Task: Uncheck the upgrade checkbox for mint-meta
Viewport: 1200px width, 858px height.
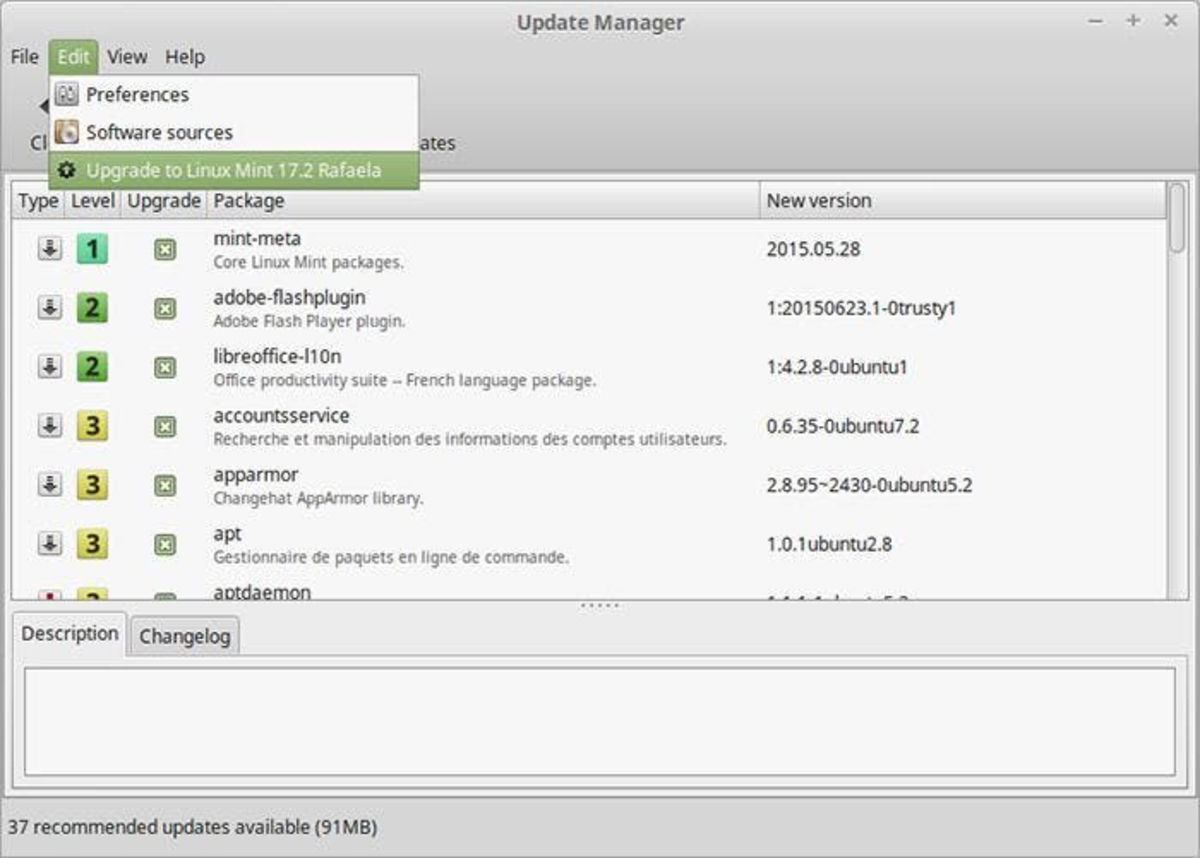Action: [x=163, y=248]
